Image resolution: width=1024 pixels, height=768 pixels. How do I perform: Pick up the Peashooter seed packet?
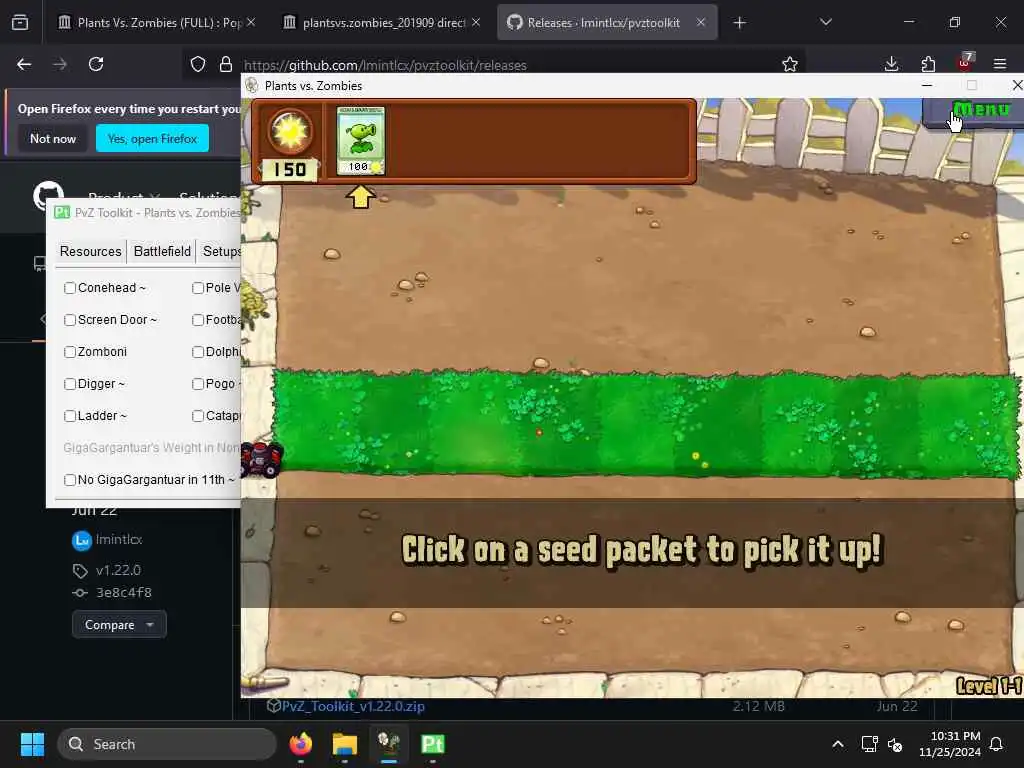click(360, 140)
